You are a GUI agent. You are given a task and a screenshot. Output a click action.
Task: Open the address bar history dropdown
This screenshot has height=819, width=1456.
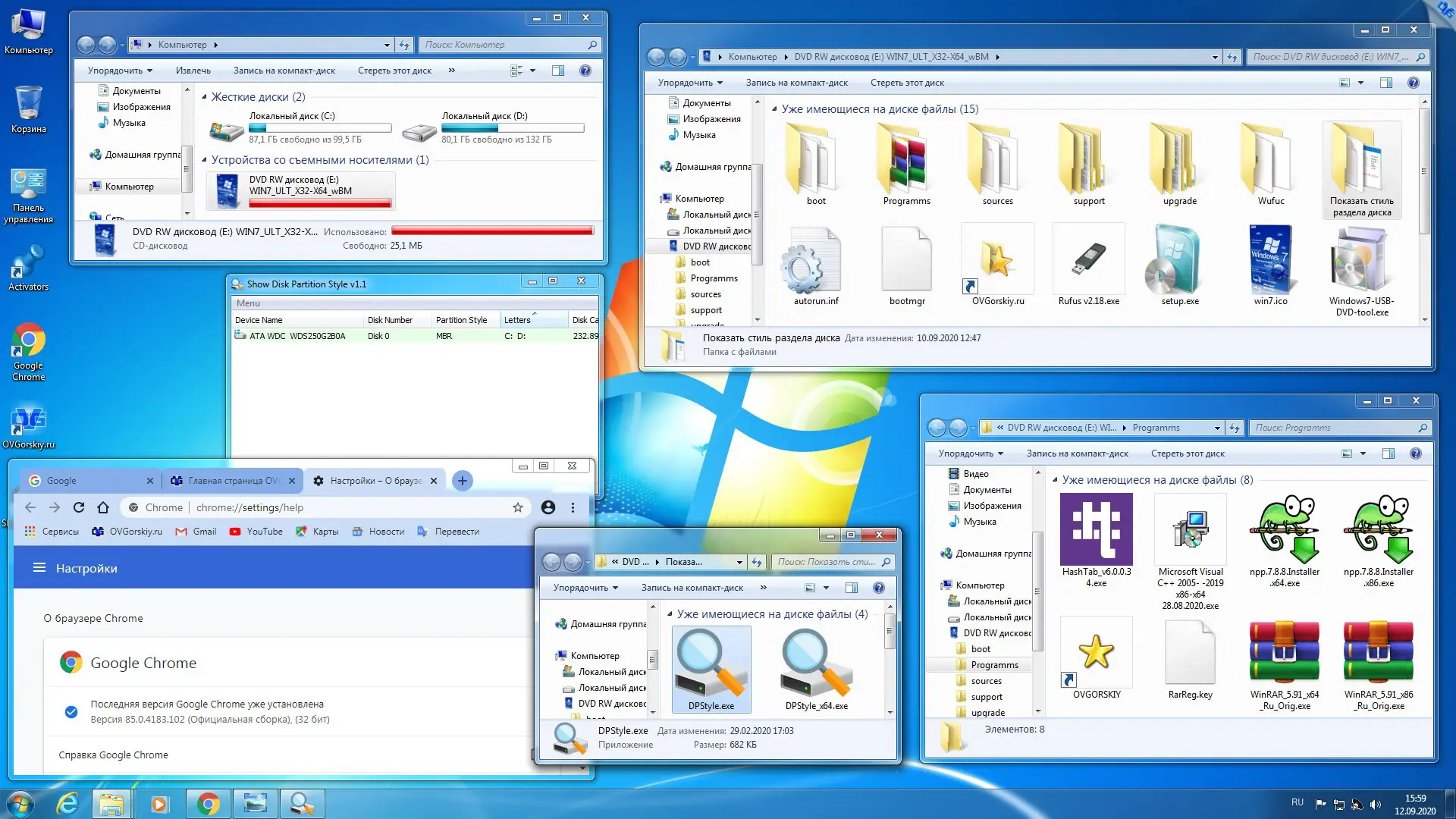[387, 45]
